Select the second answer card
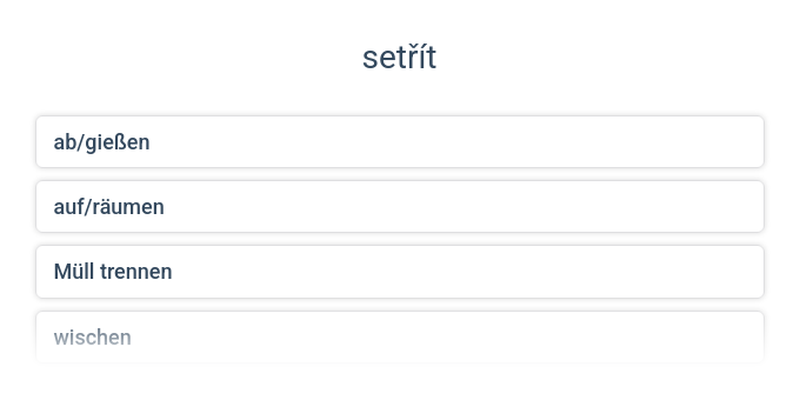Viewport: 800px width, 400px height. coord(400,207)
